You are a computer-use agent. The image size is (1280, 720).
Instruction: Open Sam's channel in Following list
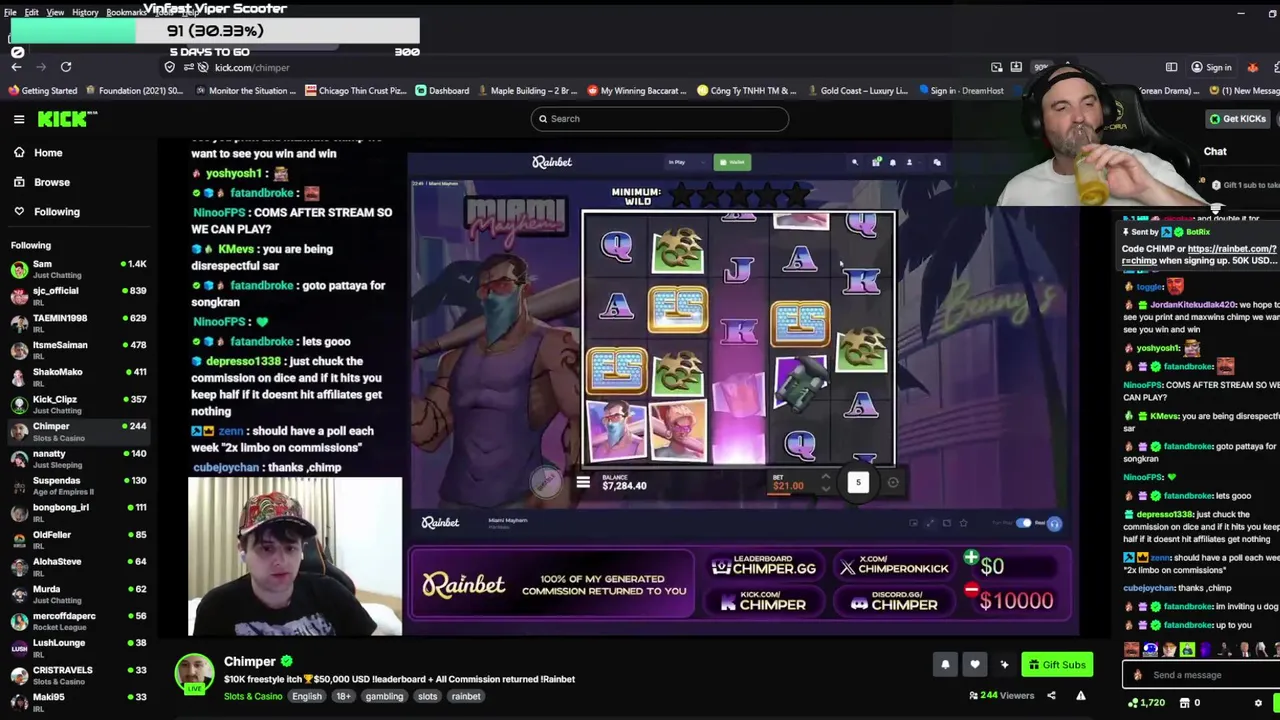point(78,270)
